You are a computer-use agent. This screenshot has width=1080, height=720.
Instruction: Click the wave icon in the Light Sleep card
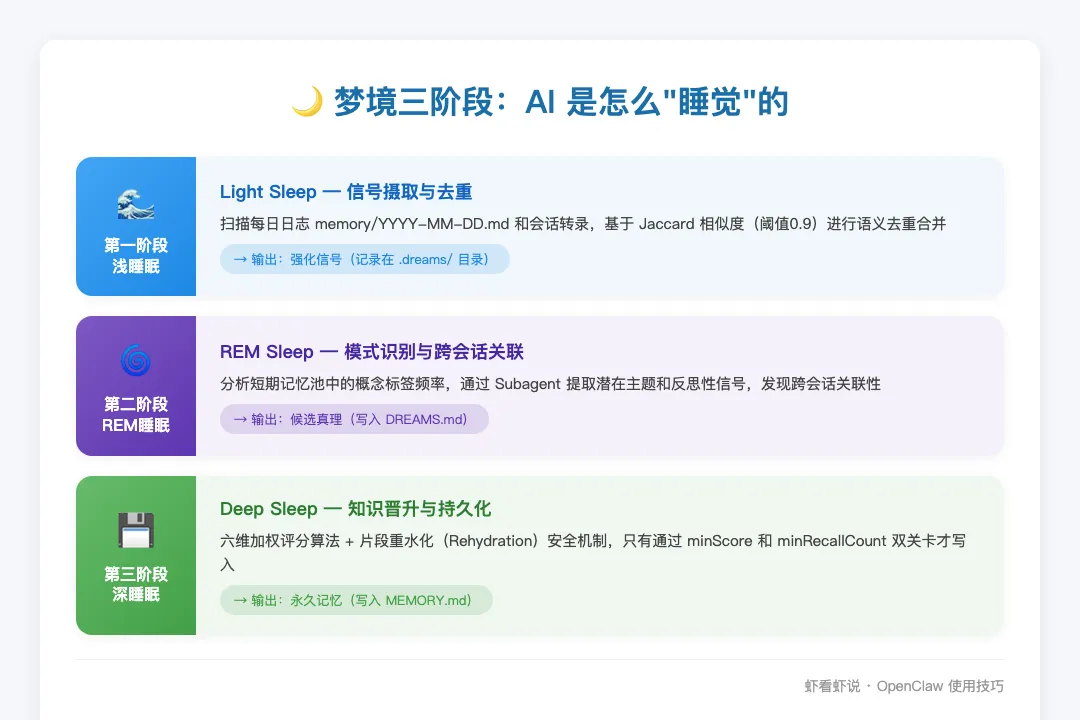(136, 204)
